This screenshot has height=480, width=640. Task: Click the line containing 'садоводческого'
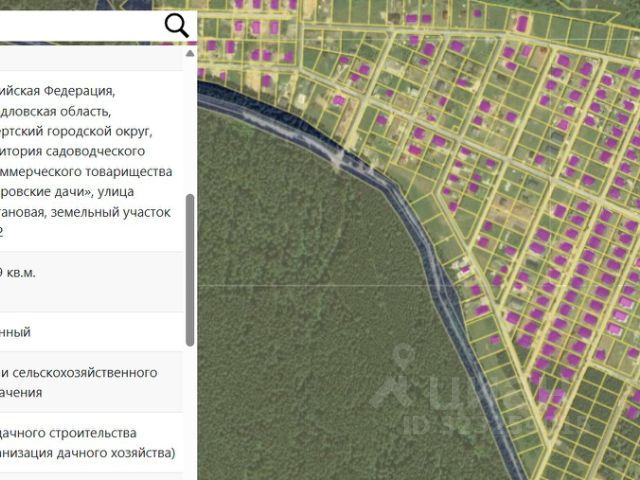72,151
